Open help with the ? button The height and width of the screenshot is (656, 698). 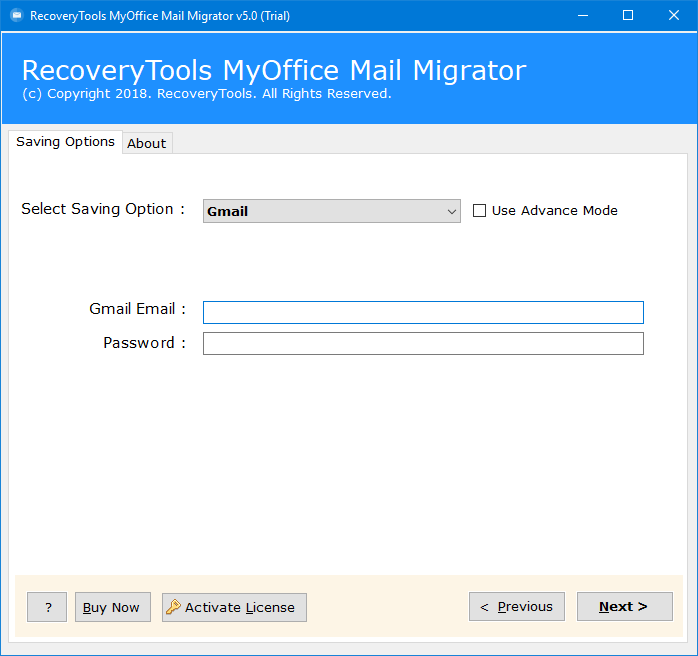tap(47, 607)
